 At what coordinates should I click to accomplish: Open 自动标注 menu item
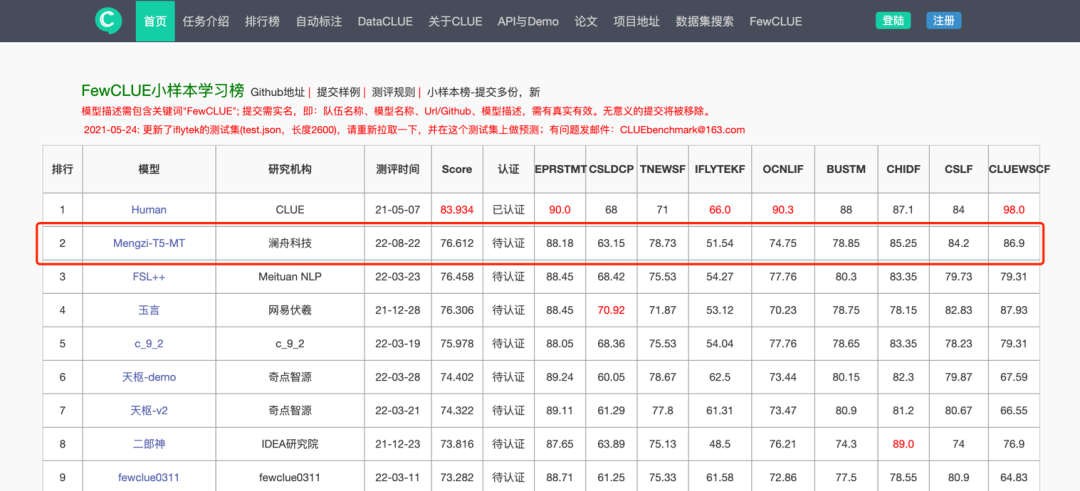pos(319,21)
